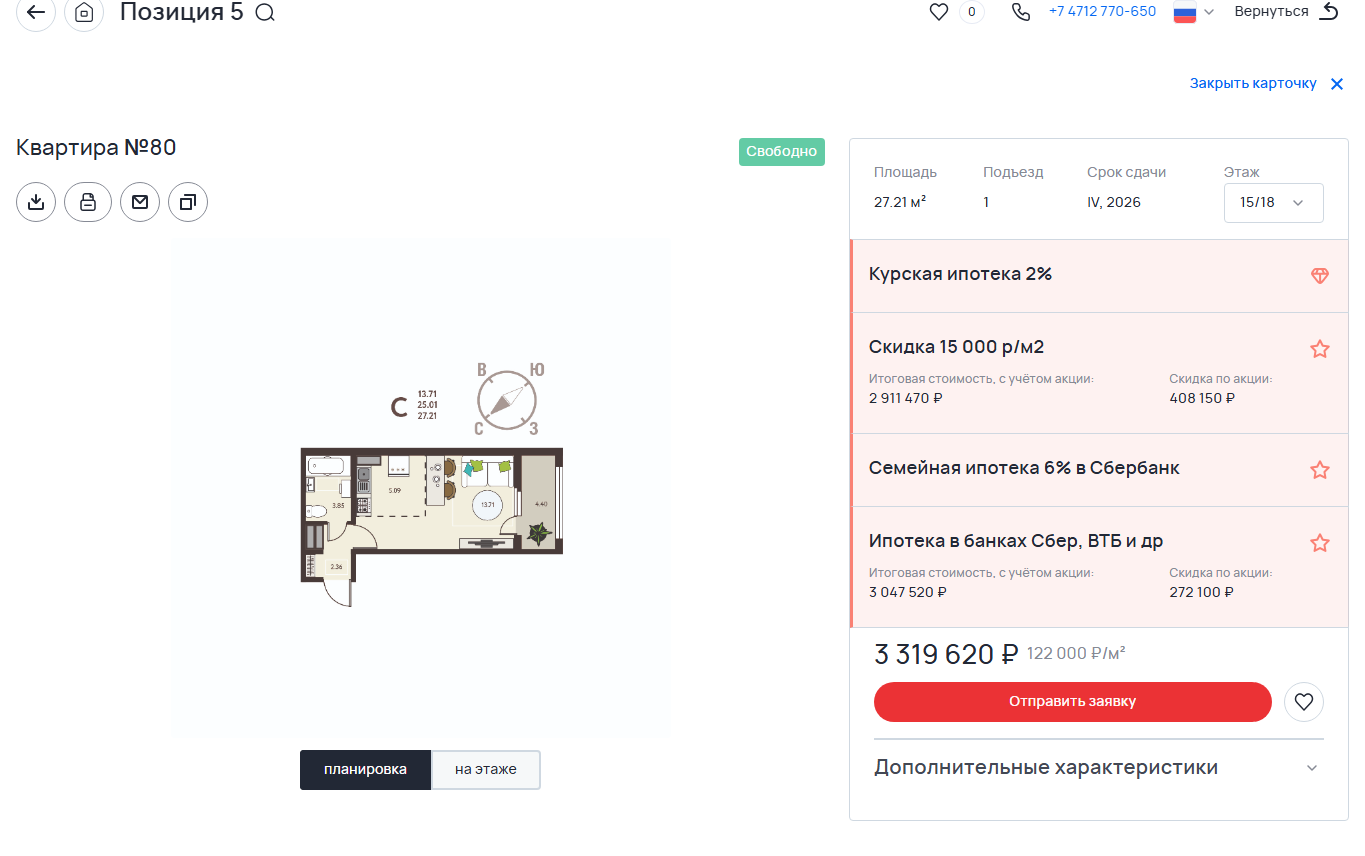
Task: Open favorites heart icon in header
Action: coord(938,13)
